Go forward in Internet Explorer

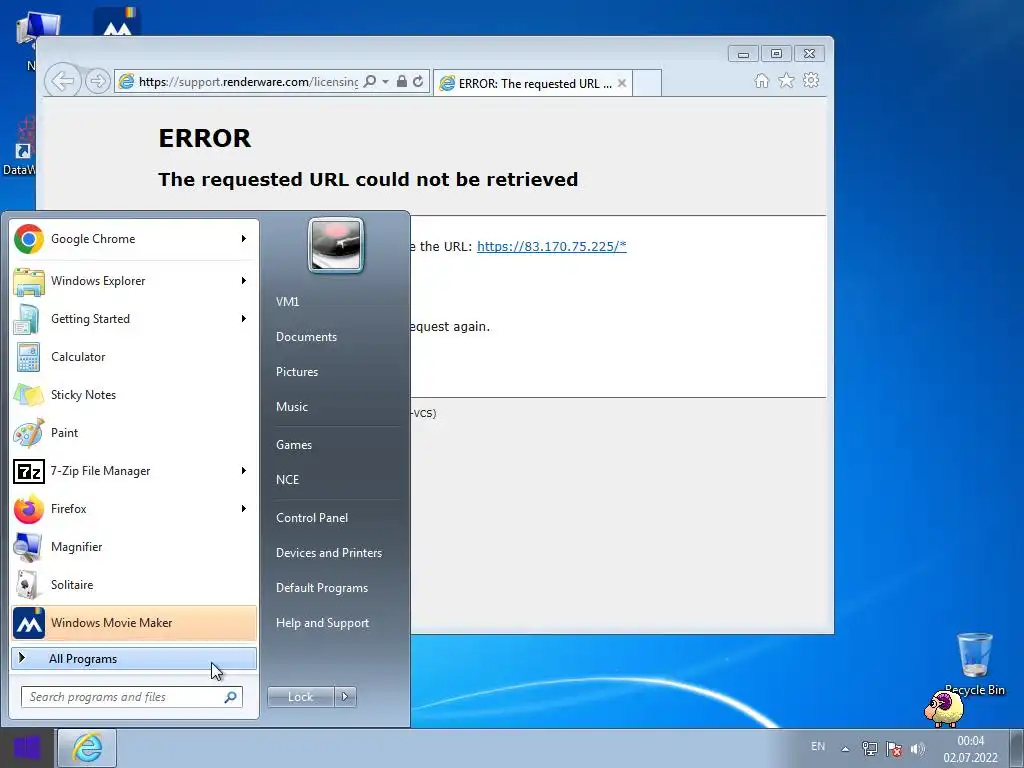click(x=98, y=82)
